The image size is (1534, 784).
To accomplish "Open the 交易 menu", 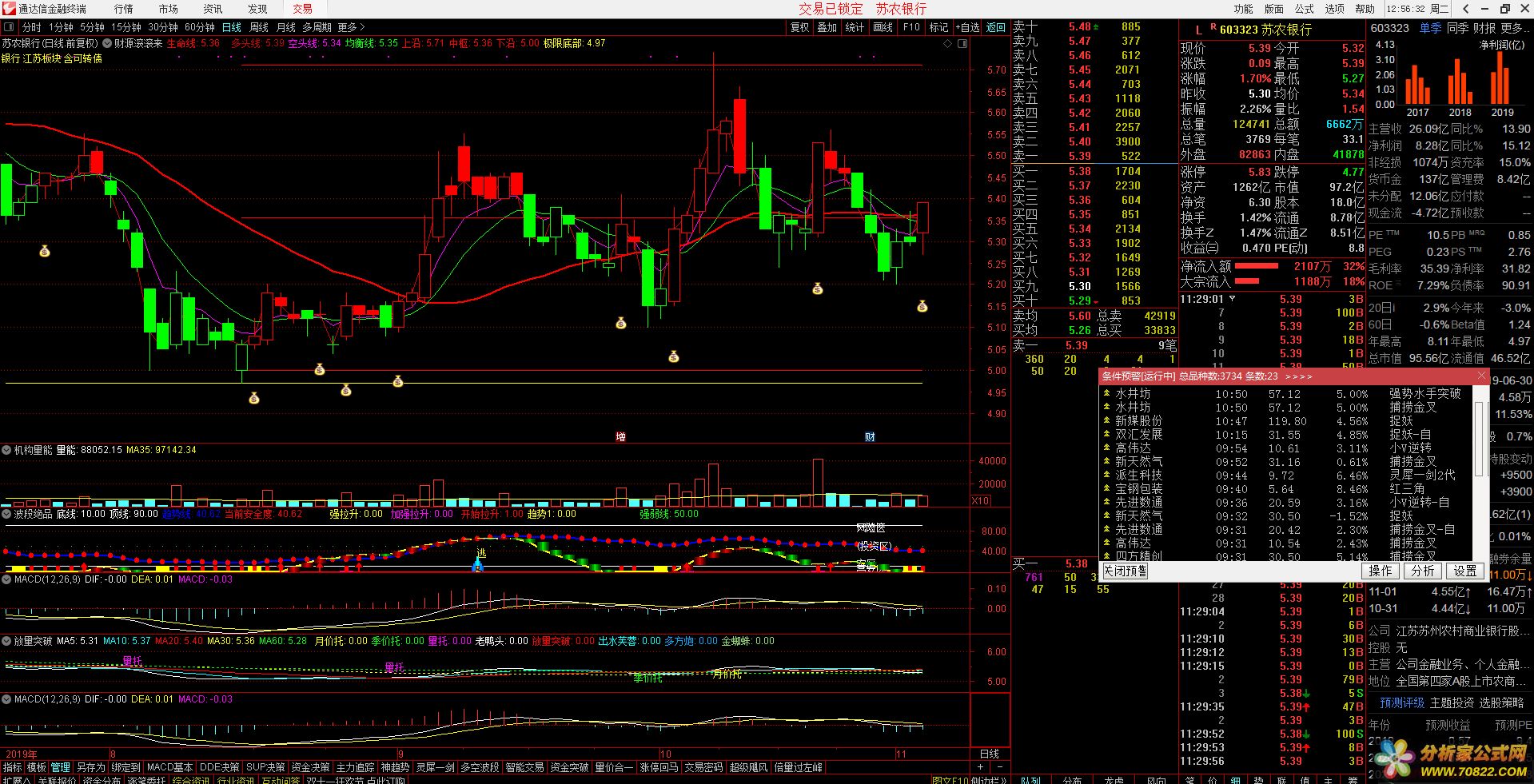I will click(x=302, y=9).
